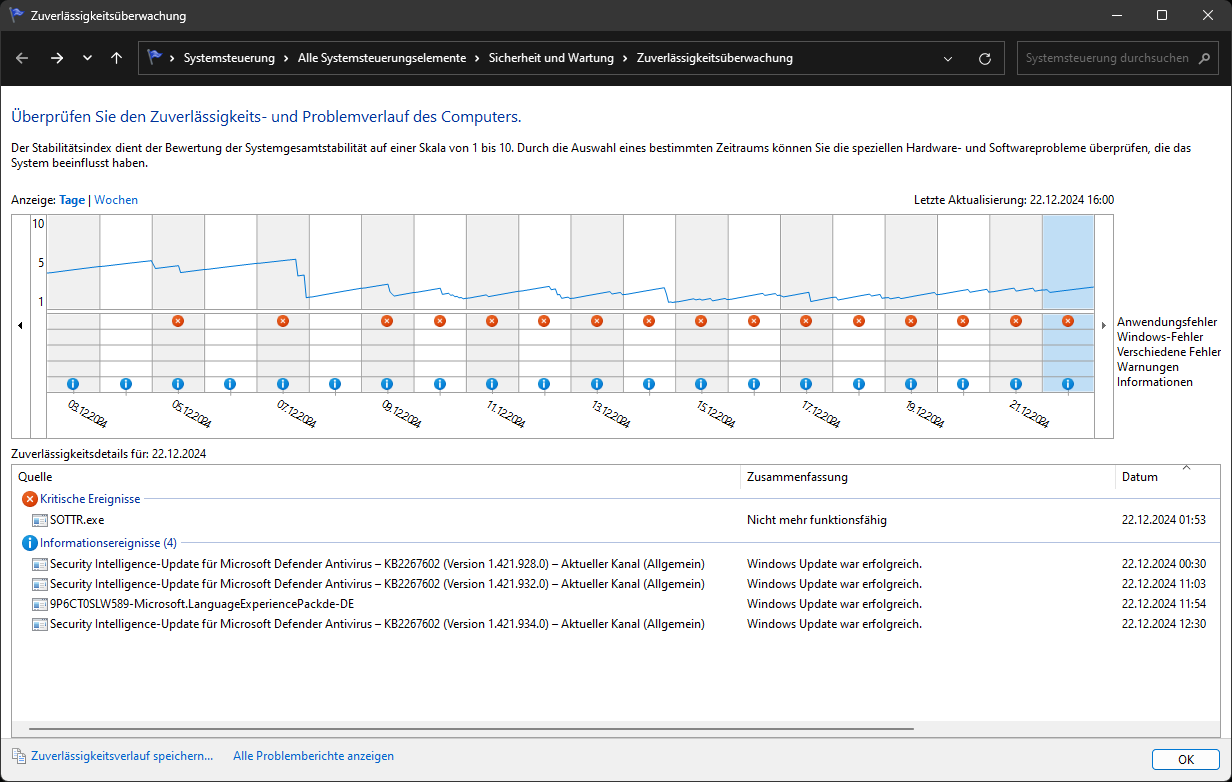Click the information icon for 17.12.2024
Screen dimensions: 1232x782
pyautogui.click(x=806, y=384)
